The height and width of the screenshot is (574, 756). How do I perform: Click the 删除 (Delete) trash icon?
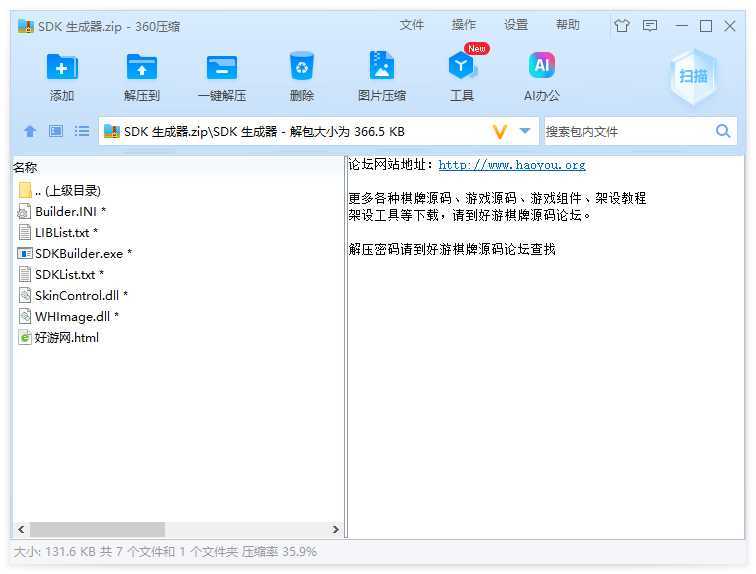pyautogui.click(x=301, y=67)
